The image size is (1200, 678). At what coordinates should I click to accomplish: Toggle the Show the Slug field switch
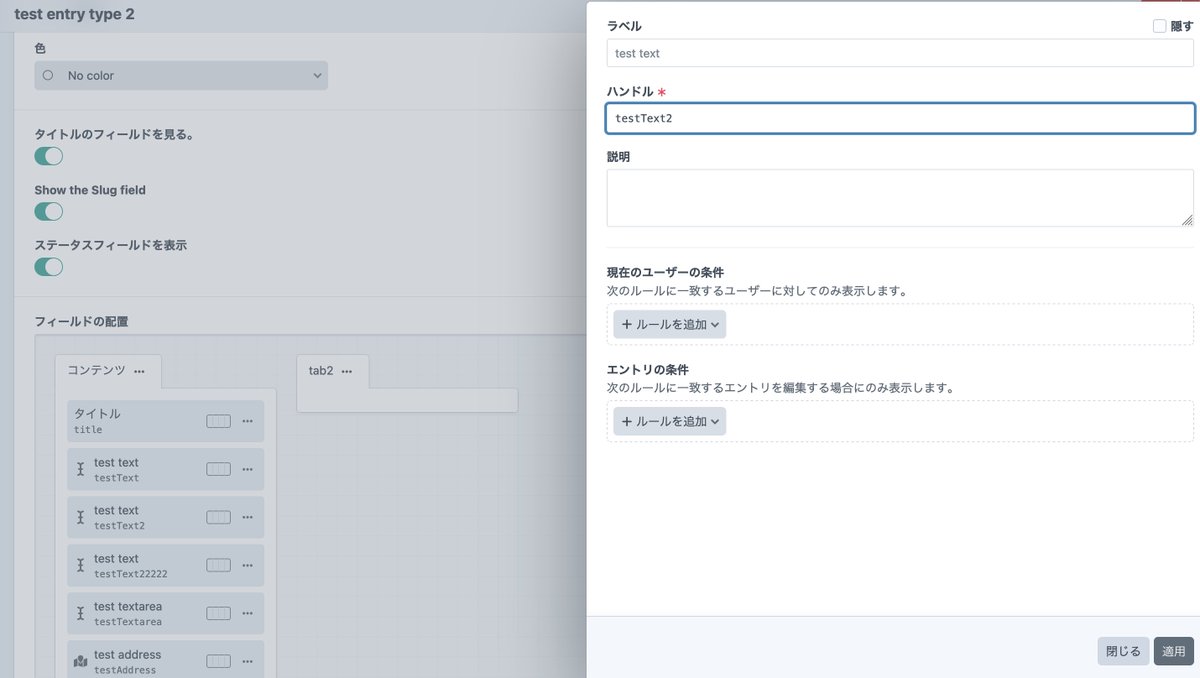tap(49, 211)
